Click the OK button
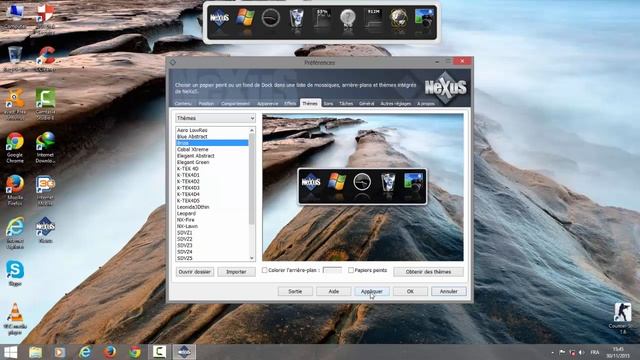This screenshot has width=640, height=360. click(410, 291)
